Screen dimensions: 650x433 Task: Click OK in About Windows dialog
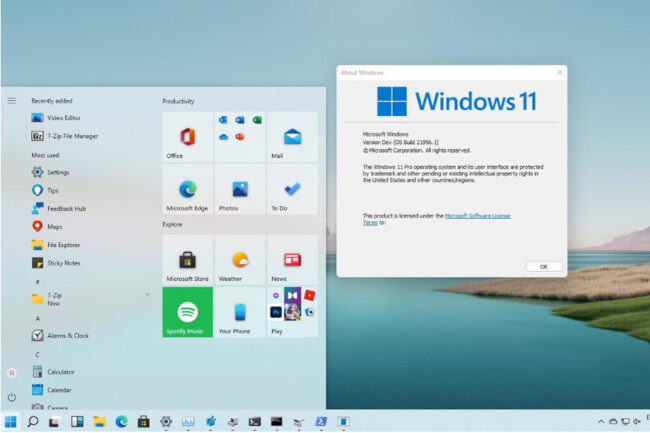pos(543,266)
